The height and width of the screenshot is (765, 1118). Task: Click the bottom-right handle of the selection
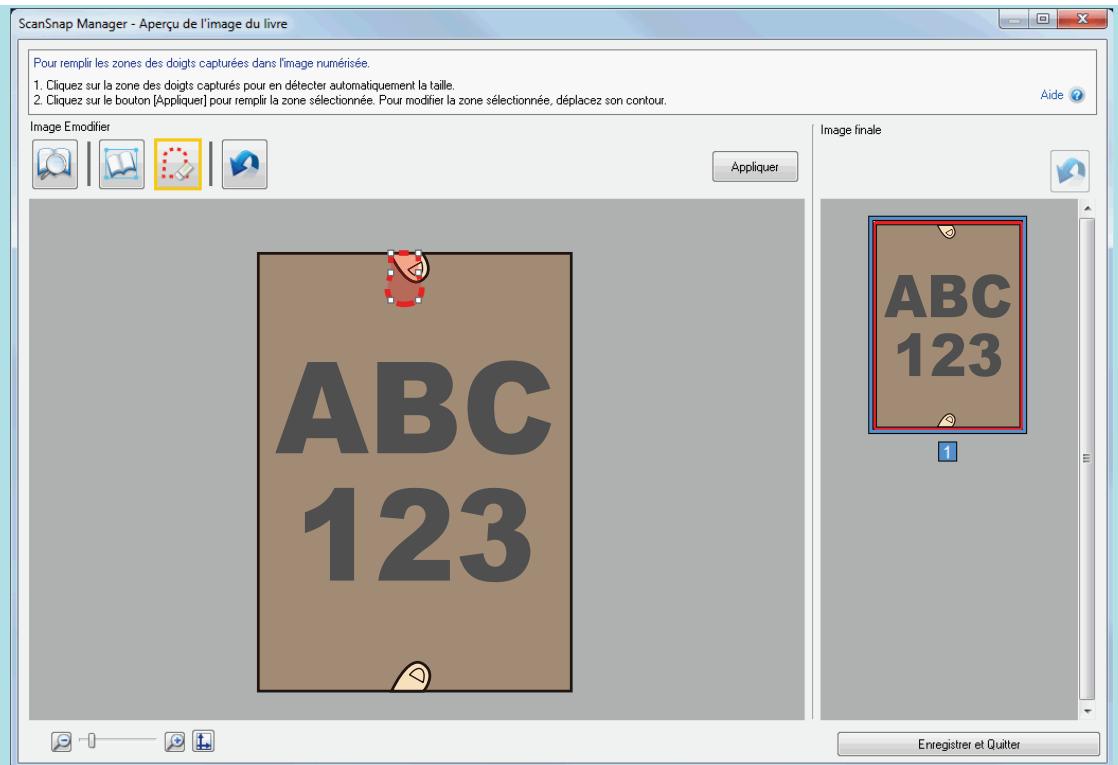point(419,300)
